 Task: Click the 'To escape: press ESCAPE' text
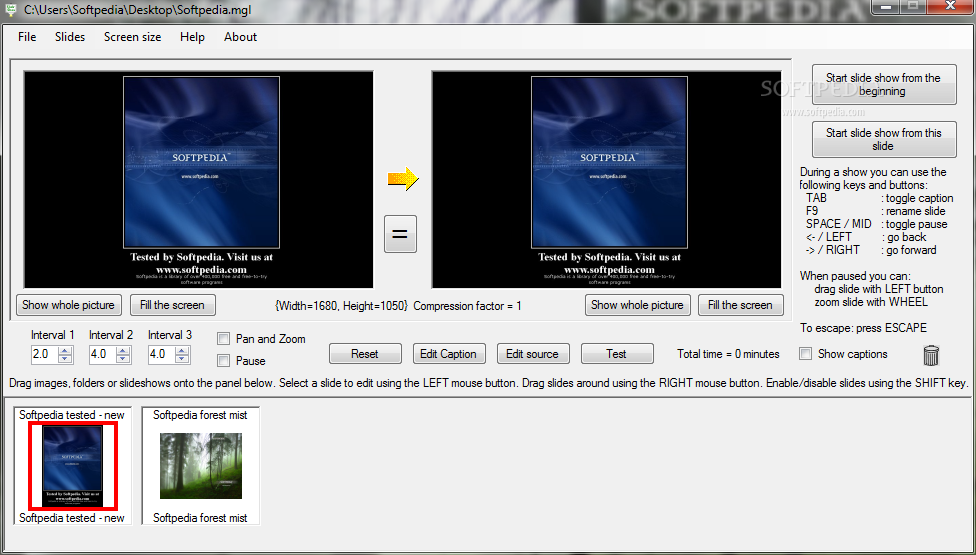pyautogui.click(x=863, y=328)
